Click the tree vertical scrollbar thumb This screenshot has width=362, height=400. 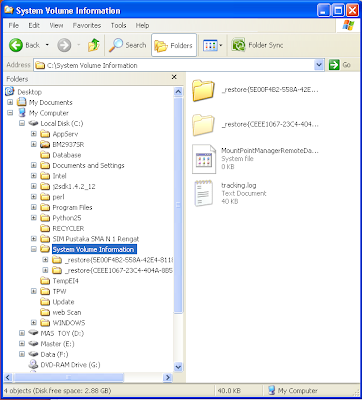[x=178, y=205]
